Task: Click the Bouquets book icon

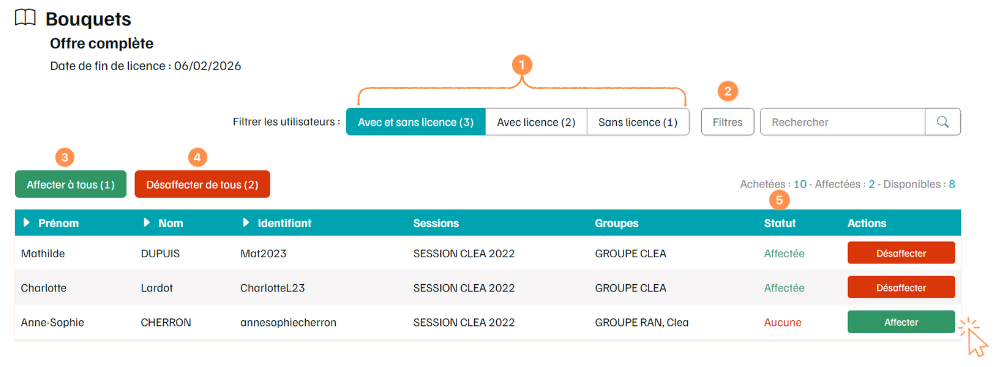Action: (25, 19)
